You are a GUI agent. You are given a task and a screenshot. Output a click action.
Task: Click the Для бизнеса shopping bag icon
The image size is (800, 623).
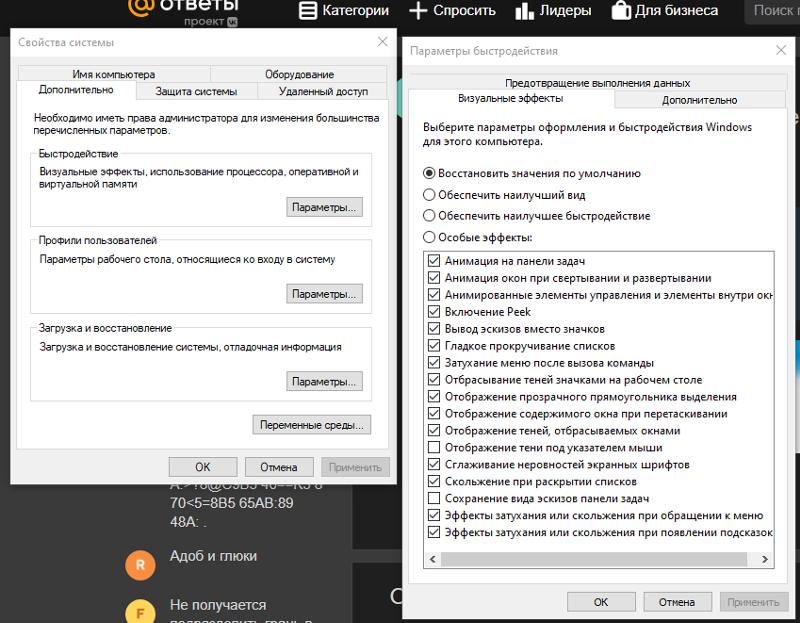pos(620,11)
